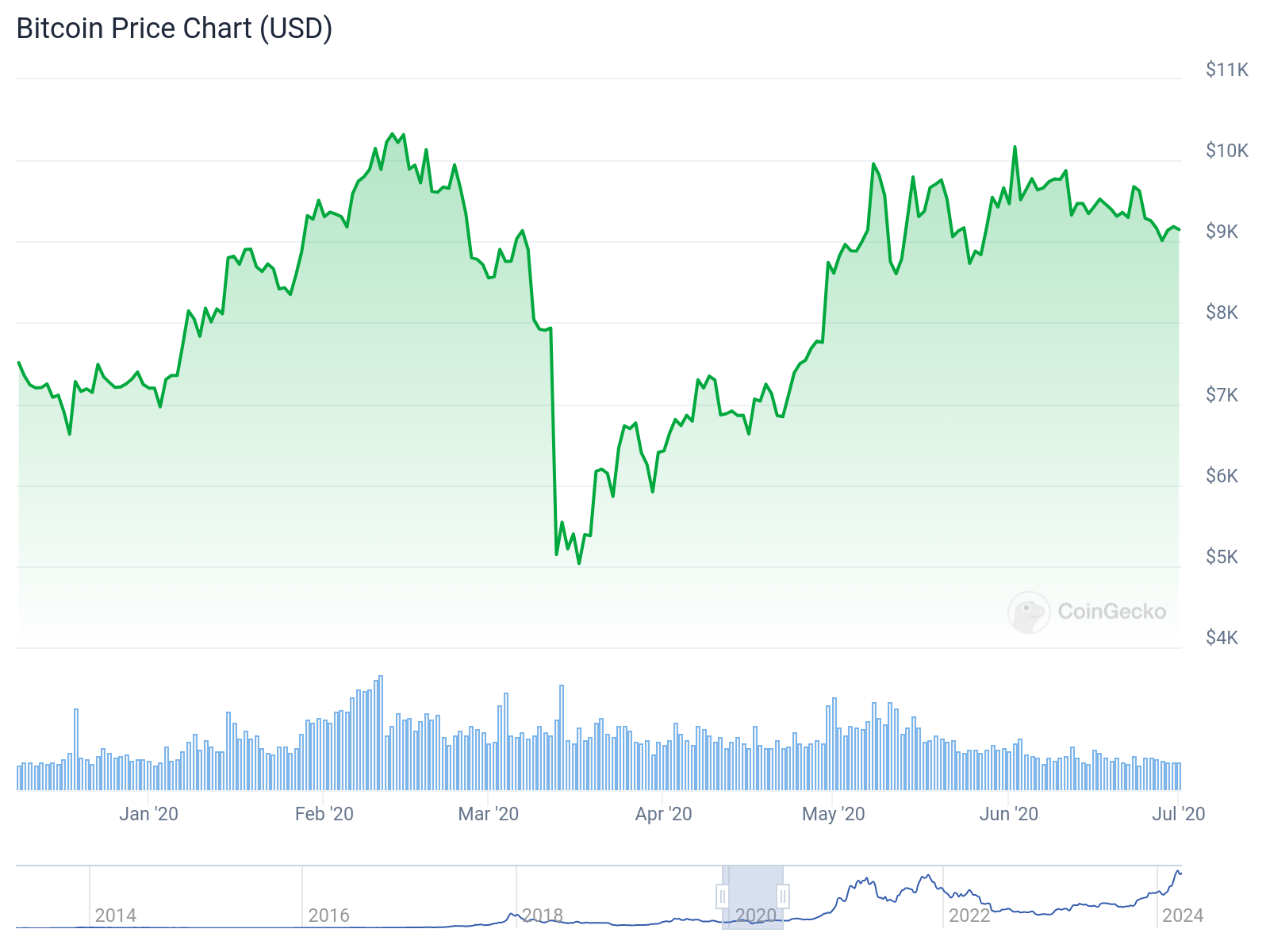Image resolution: width=1266 pixels, height=952 pixels.
Task: Click the 2014 label in the navigator
Action: [x=116, y=916]
